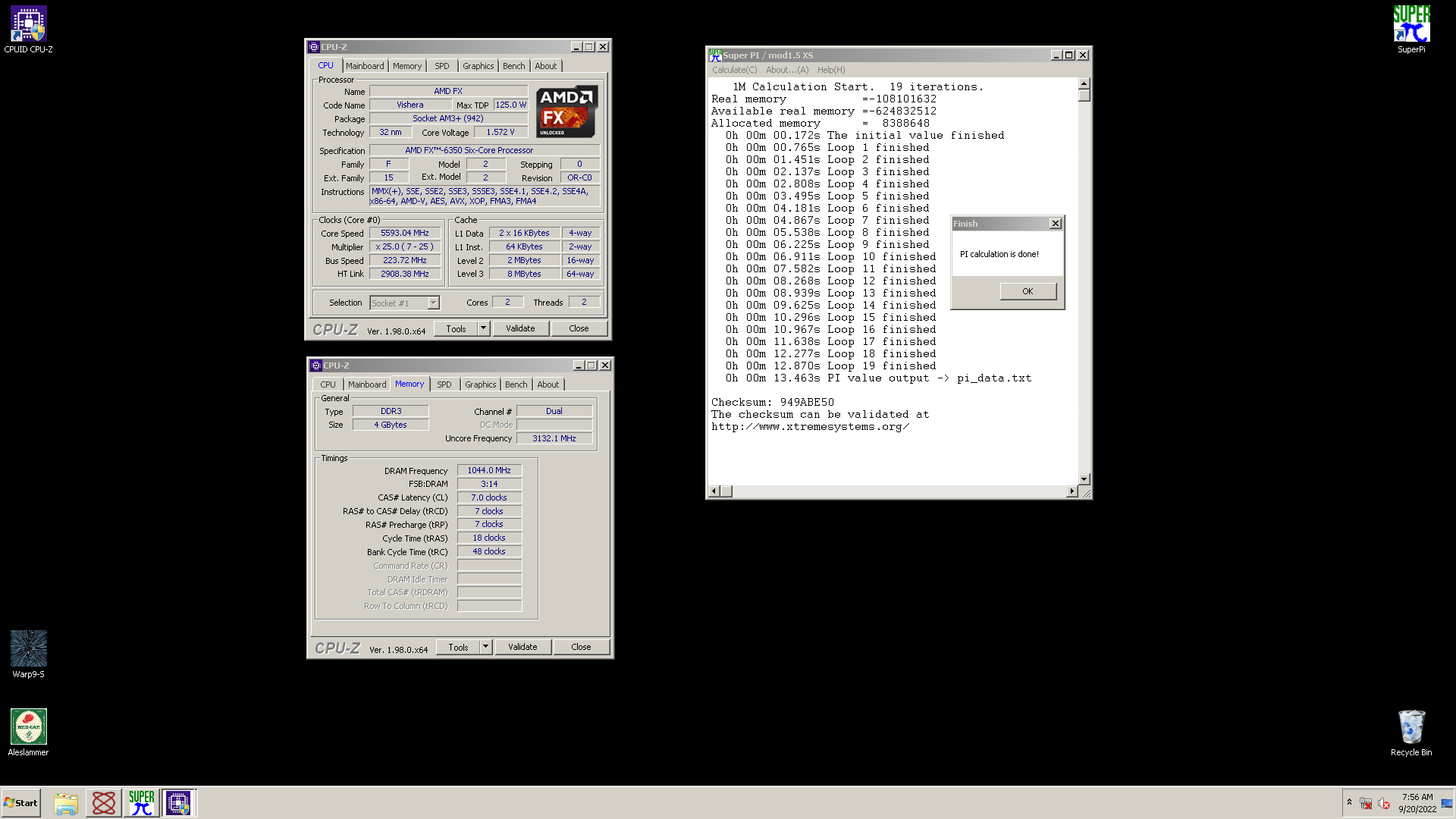1456x819 pixels.
Task: Click the xtremesystems.org URL text
Action: click(810, 427)
